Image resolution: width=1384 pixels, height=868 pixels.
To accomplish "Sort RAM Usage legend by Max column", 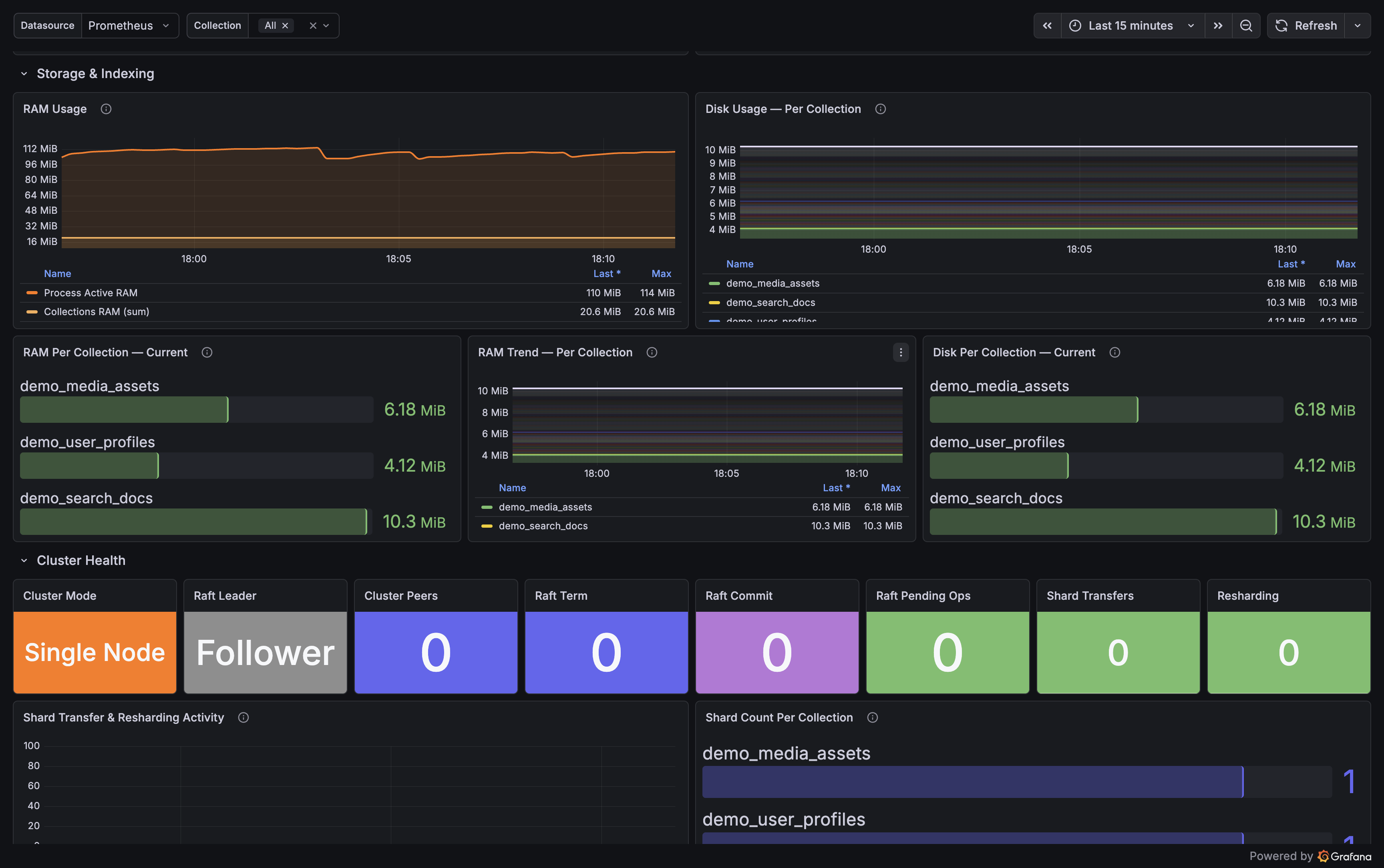I will (661, 274).
